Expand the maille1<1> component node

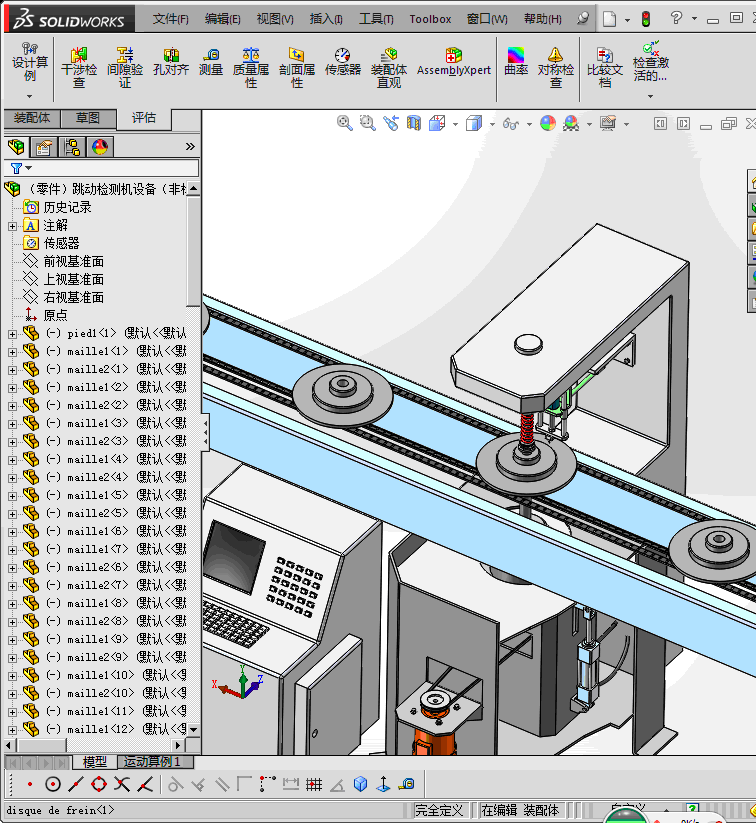[x=12, y=352]
